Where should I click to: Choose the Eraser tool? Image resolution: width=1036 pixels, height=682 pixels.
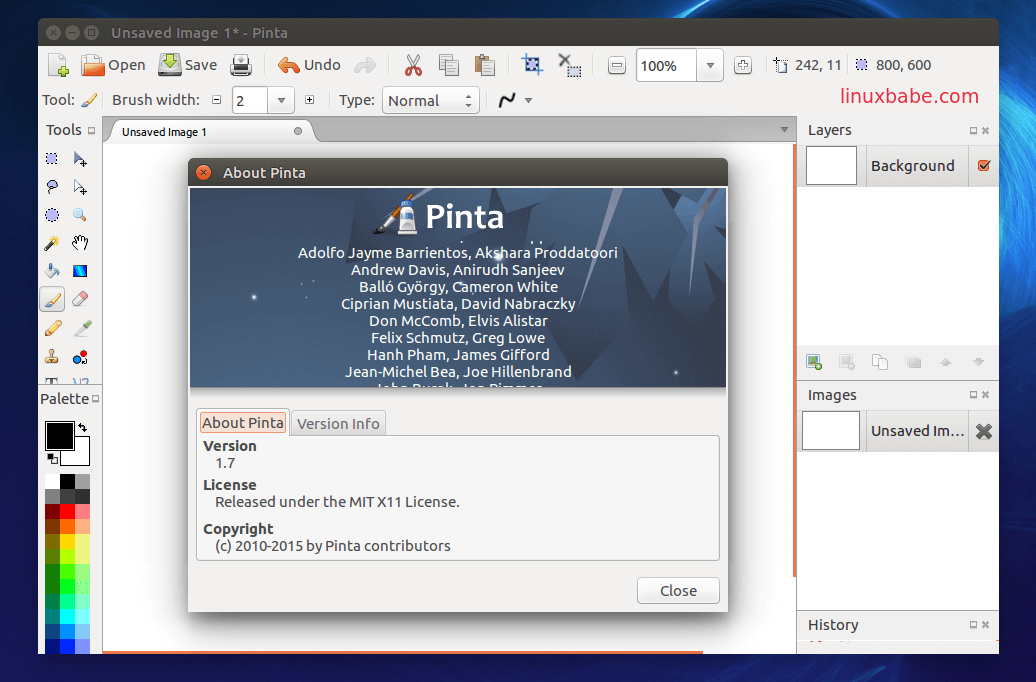(x=81, y=299)
